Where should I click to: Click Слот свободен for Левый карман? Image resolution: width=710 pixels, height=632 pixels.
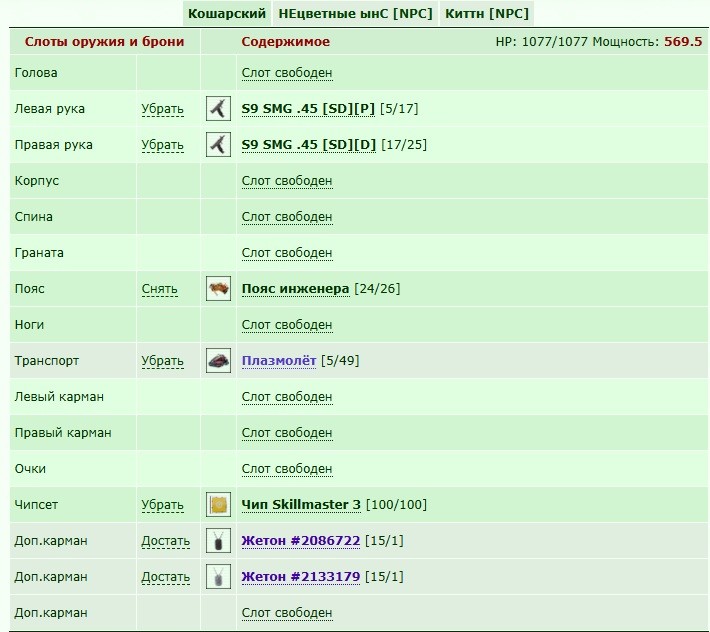287,397
